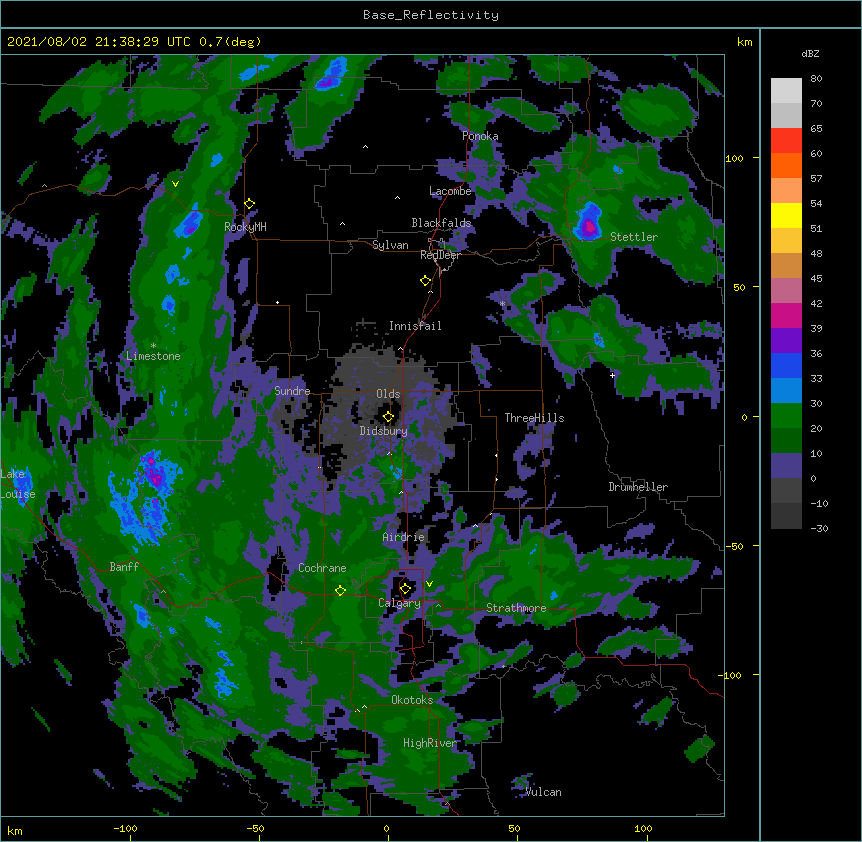The image size is (862, 842).
Task: Select the yellow diamond marker south of RedDeer
Action: (426, 281)
